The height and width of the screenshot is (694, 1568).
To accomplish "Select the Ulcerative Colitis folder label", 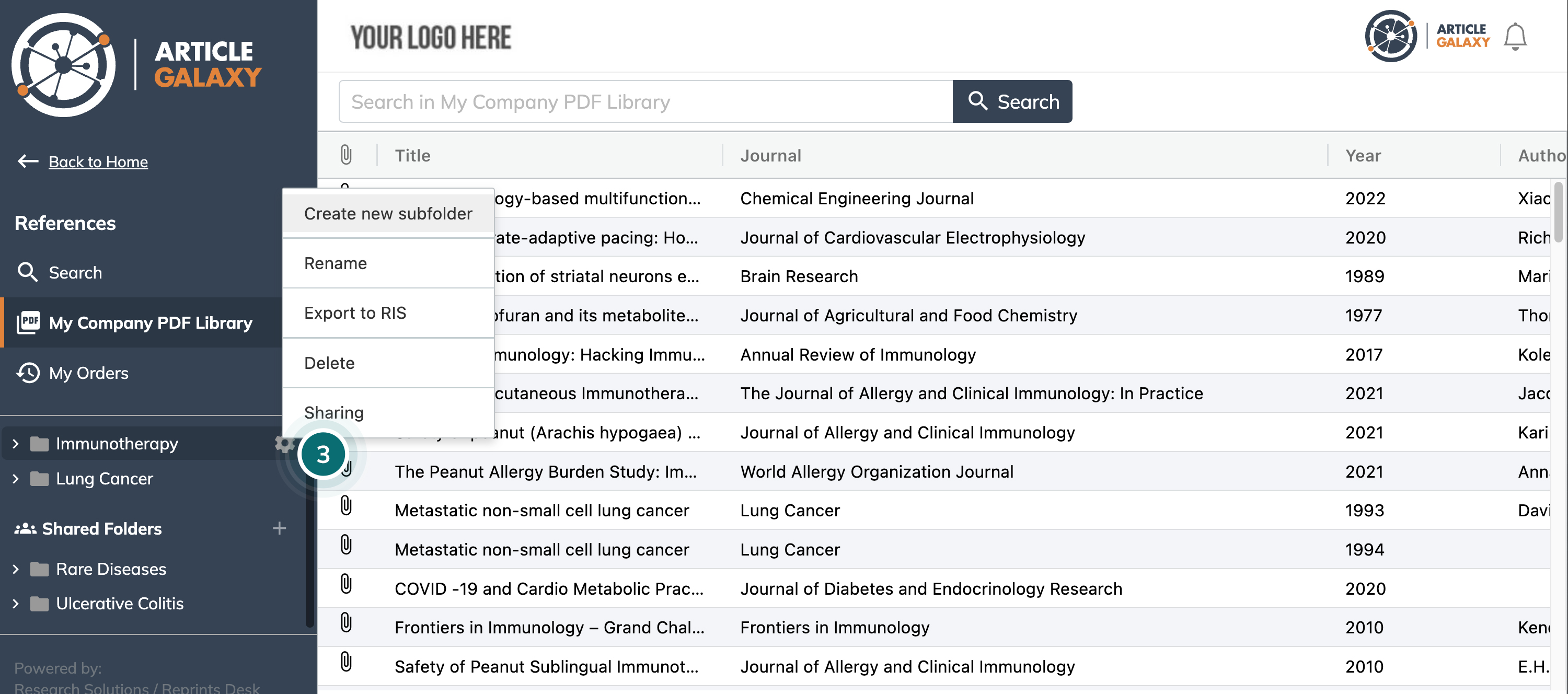I will click(119, 604).
